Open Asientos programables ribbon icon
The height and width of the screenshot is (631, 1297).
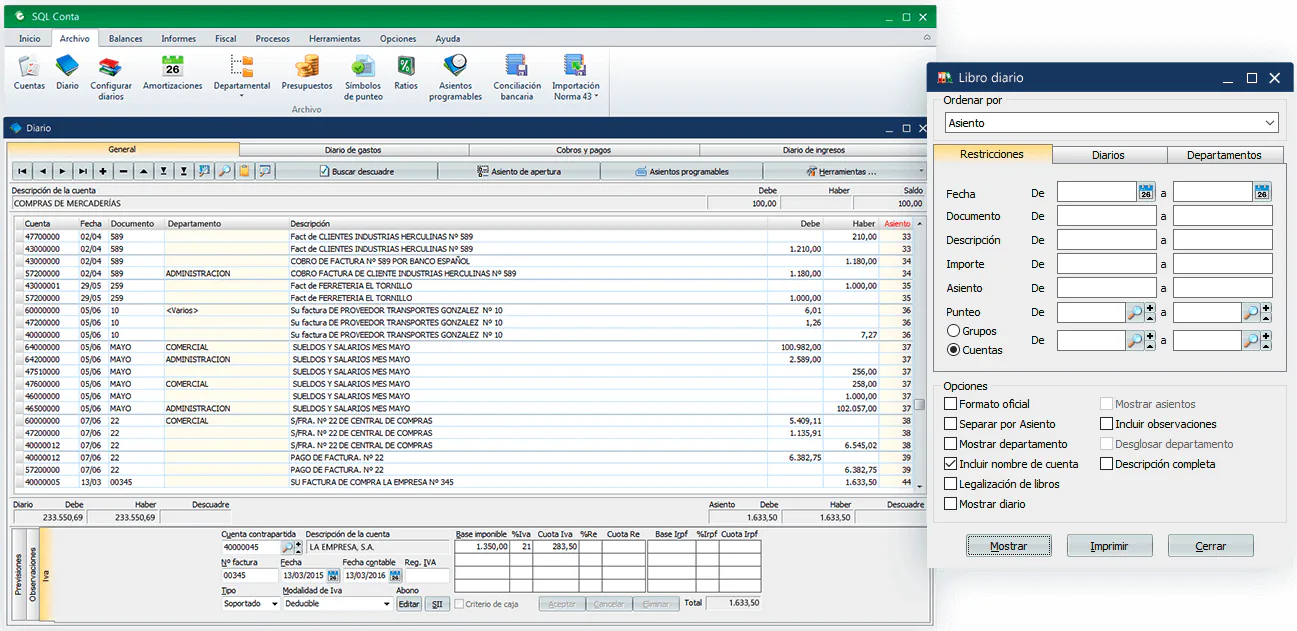(x=455, y=78)
